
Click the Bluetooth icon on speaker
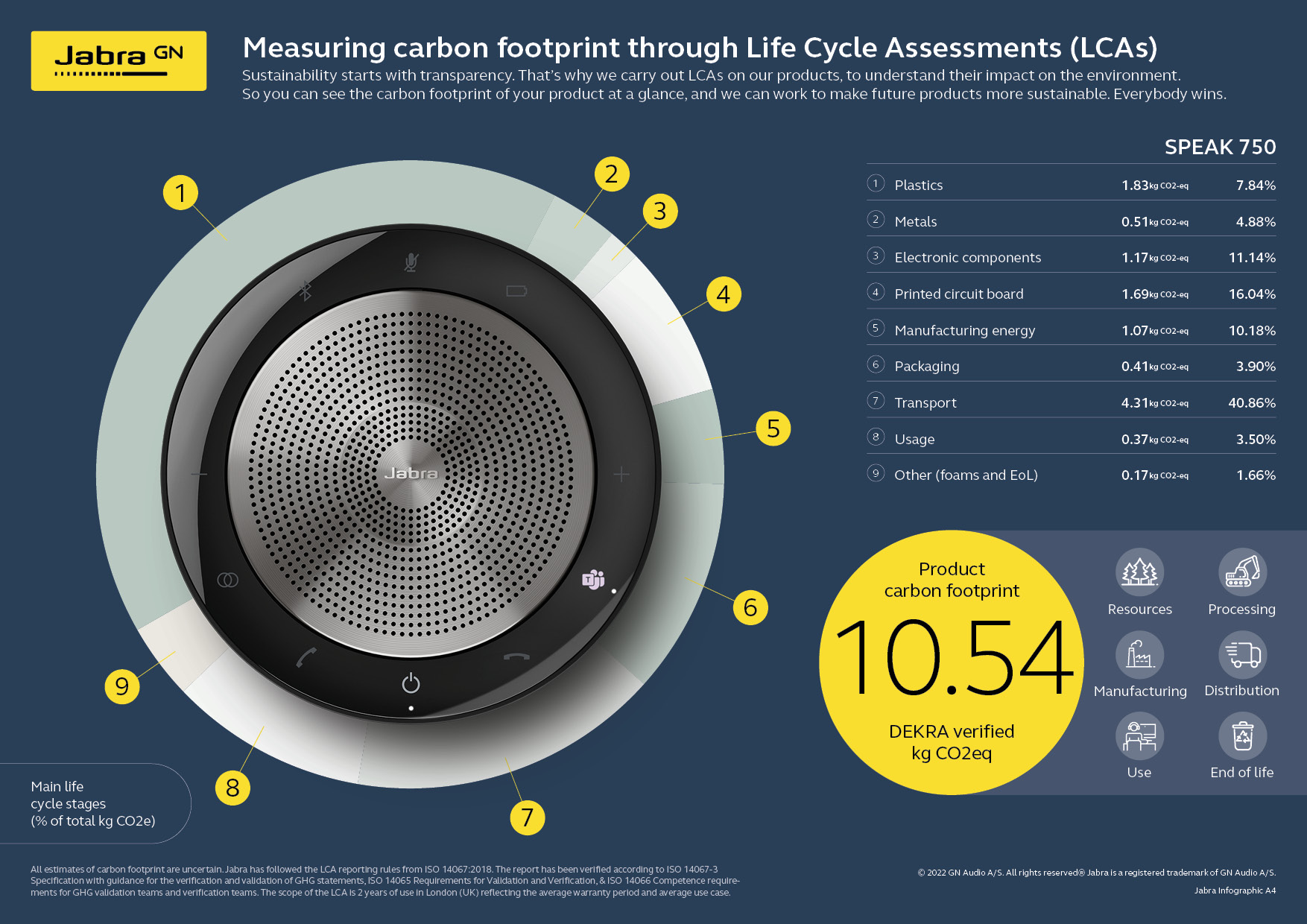(x=305, y=291)
